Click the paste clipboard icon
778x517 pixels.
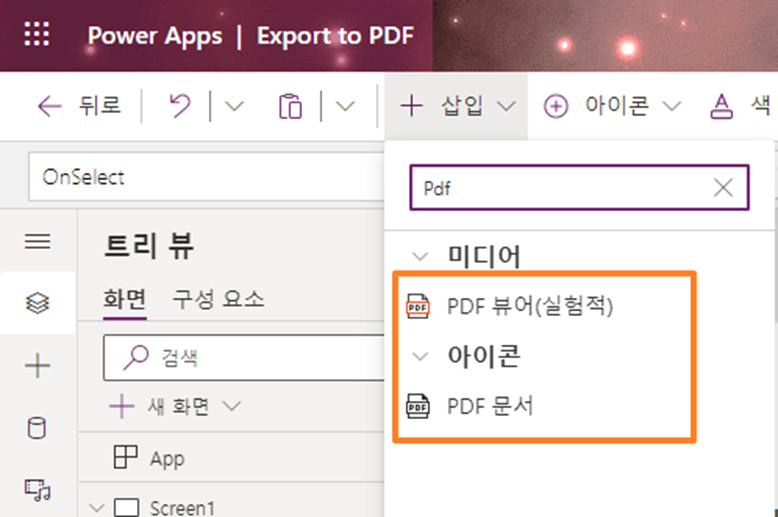point(290,106)
